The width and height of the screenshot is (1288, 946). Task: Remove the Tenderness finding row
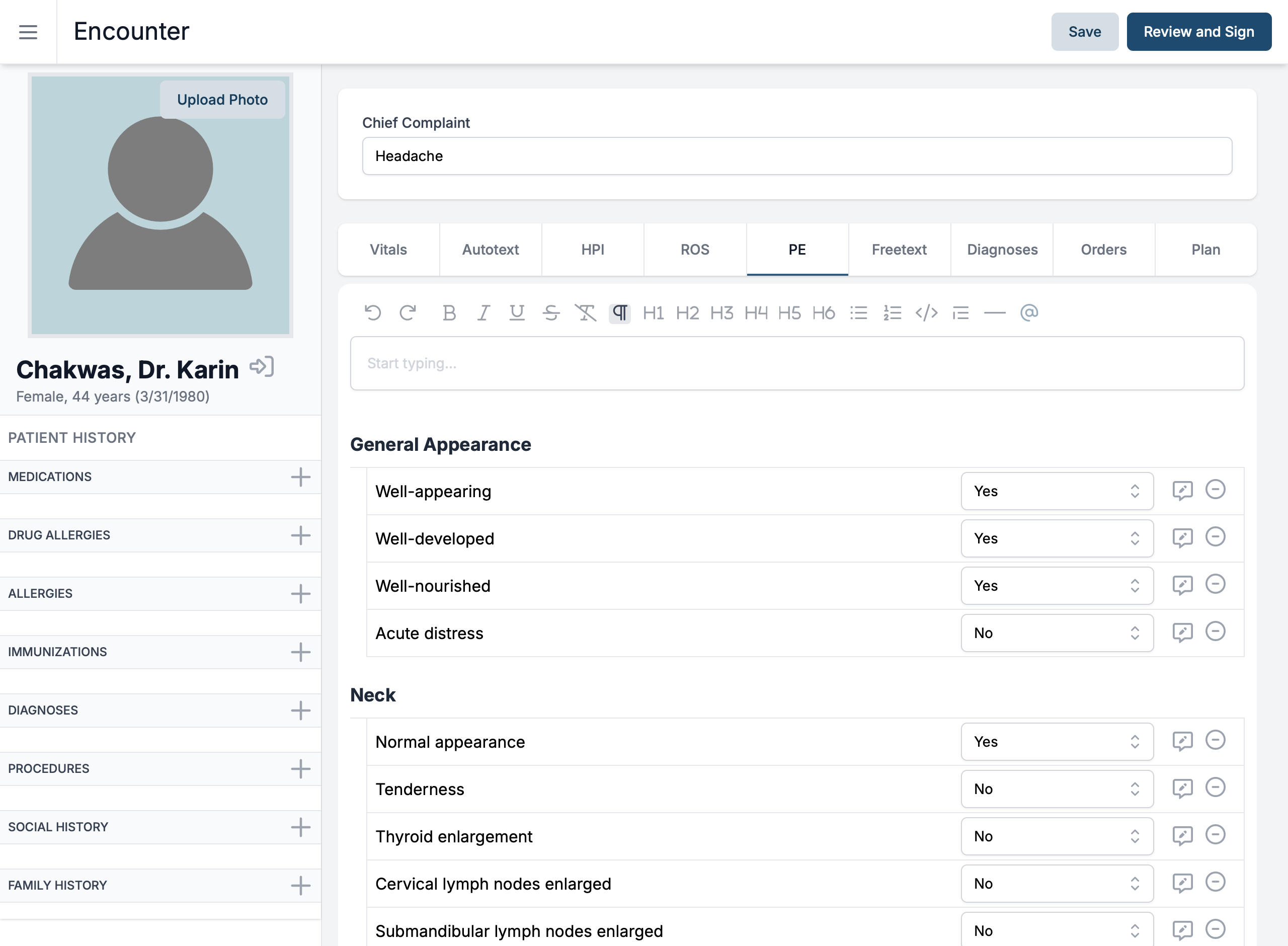point(1215,787)
